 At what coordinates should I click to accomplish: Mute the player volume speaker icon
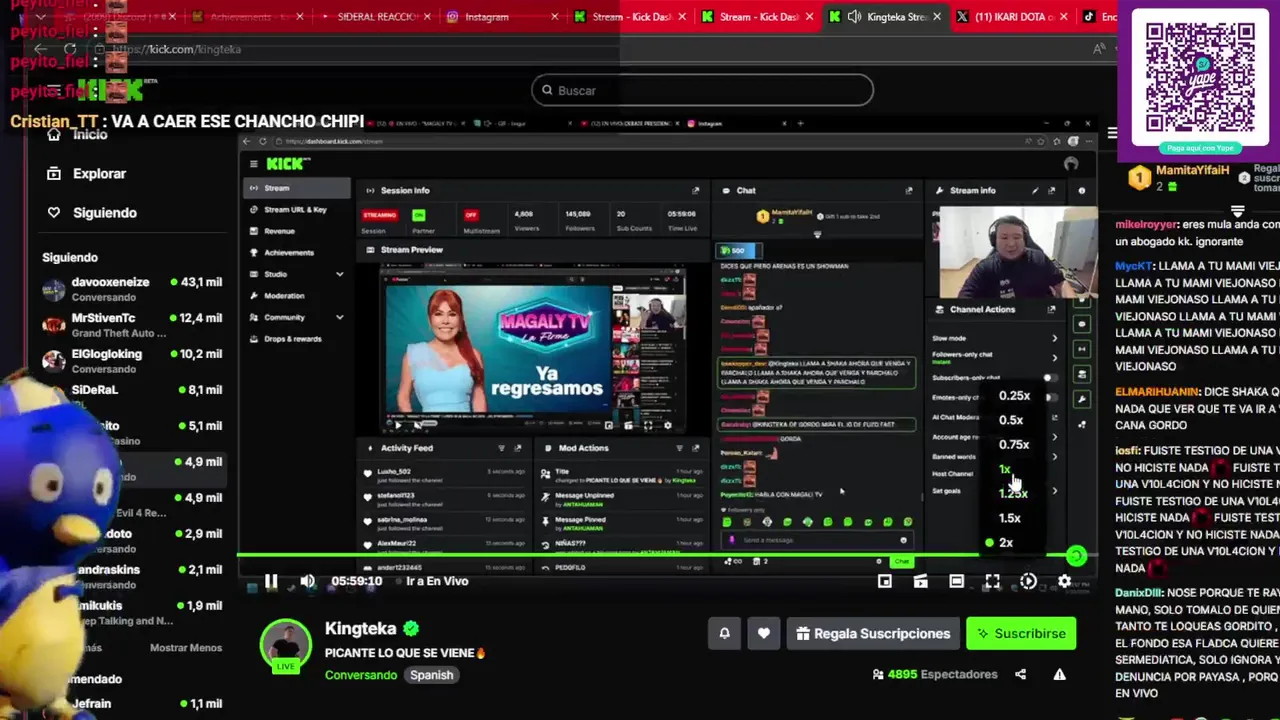coord(307,581)
